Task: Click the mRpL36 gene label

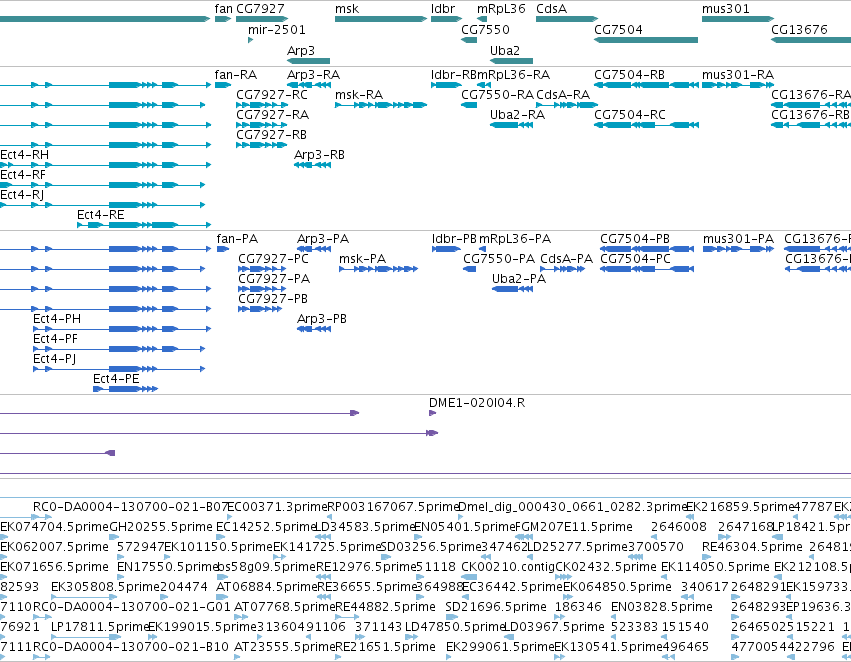Action: click(501, 9)
